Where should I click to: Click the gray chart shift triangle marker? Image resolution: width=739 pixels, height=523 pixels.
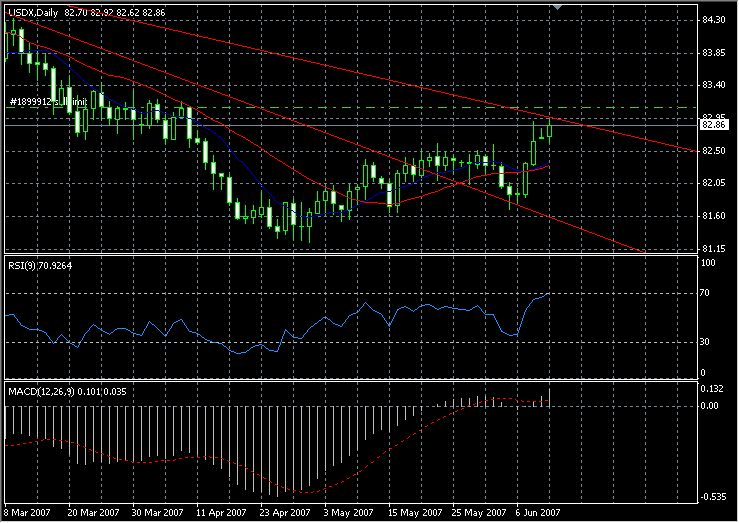558,7
